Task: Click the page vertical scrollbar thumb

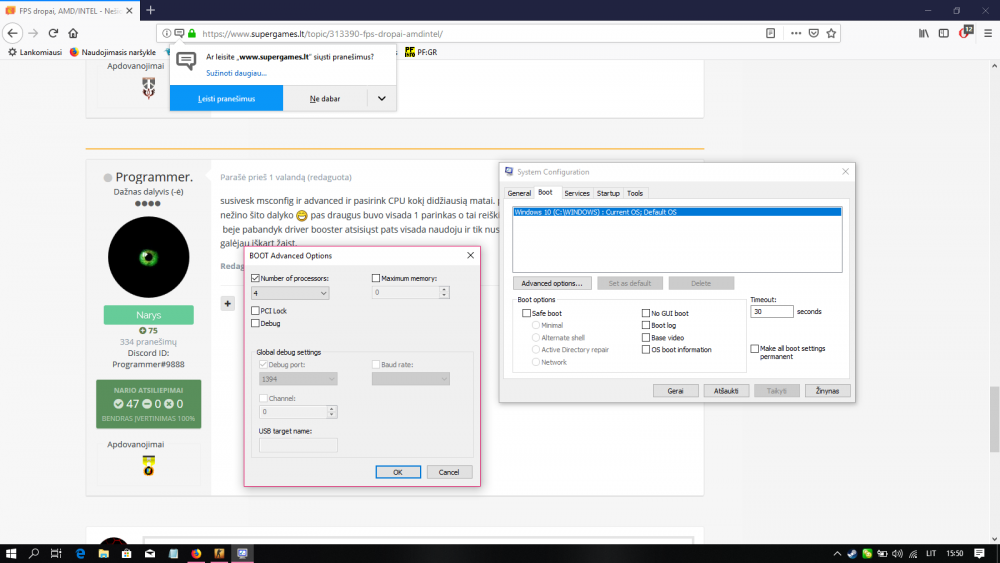Action: pos(994,418)
